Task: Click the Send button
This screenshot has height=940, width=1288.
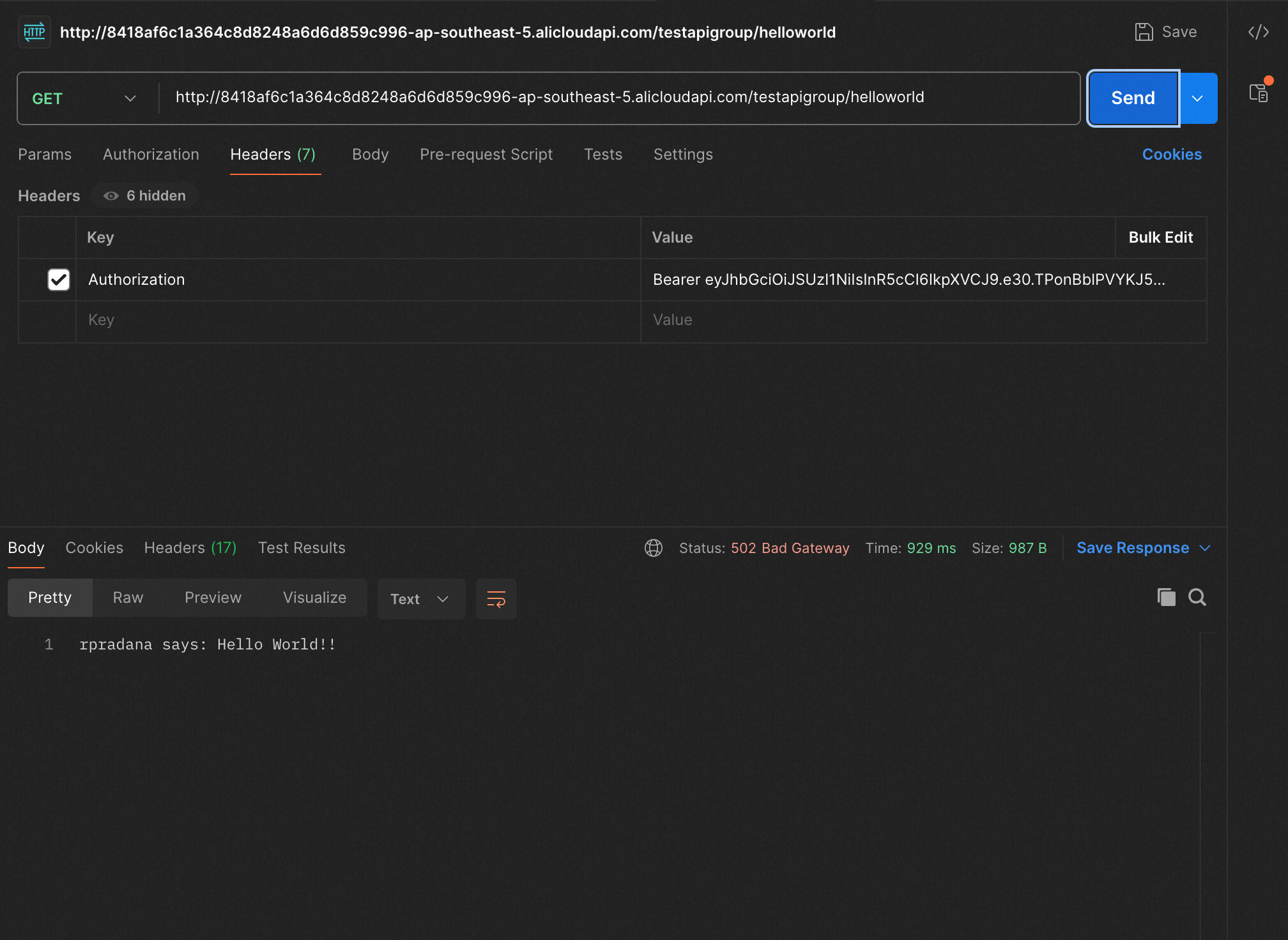Action: point(1132,98)
